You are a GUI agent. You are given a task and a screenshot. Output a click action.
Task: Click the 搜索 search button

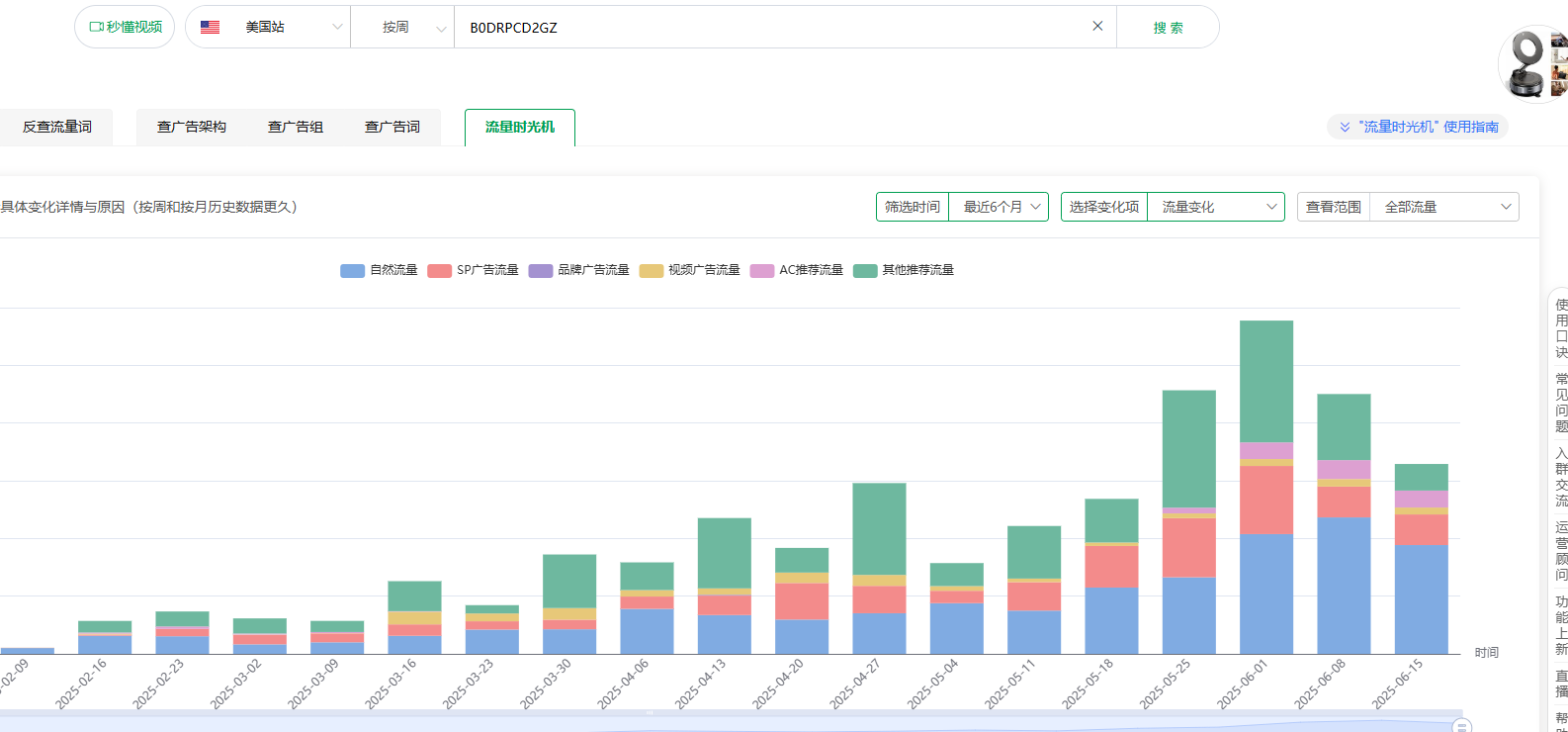1168,28
